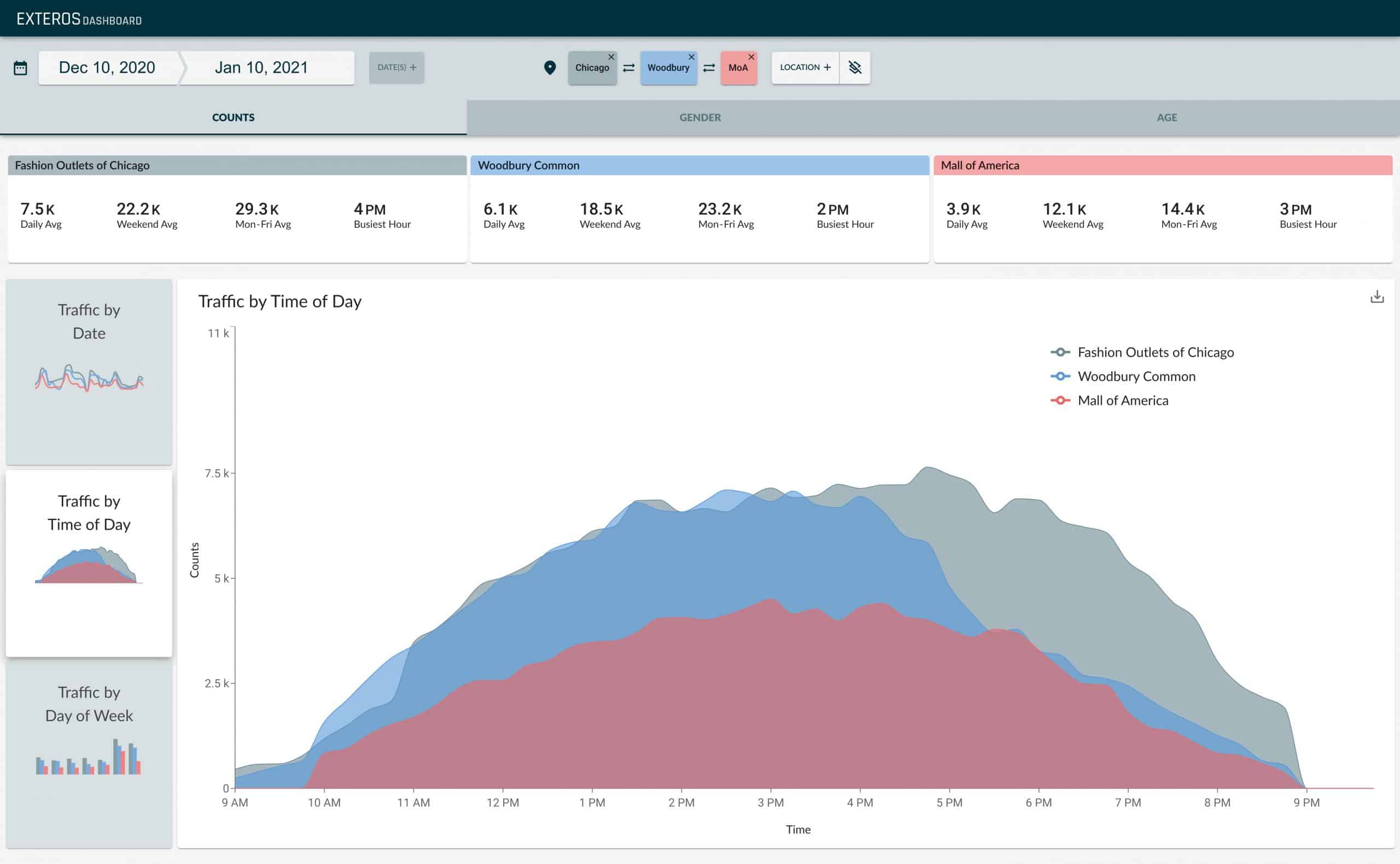Click the 12 PM label on the time axis
The width and height of the screenshot is (1400, 864).
pos(503,803)
